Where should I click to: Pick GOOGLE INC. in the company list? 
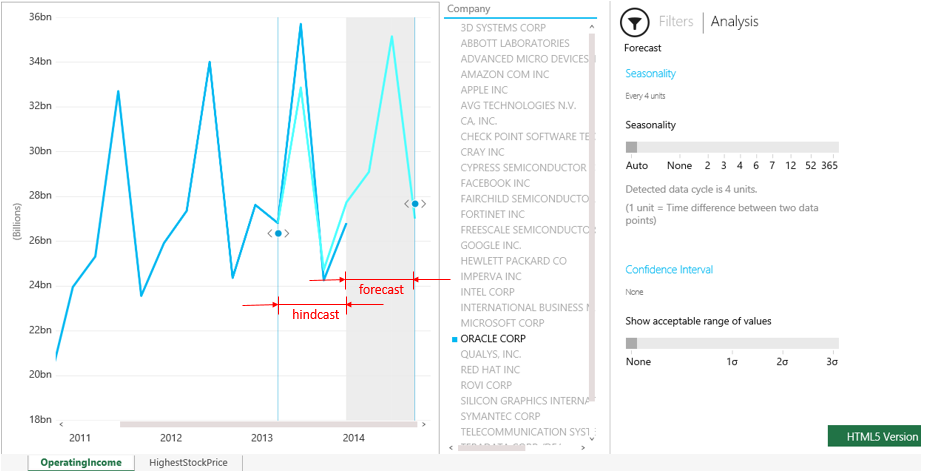490,245
